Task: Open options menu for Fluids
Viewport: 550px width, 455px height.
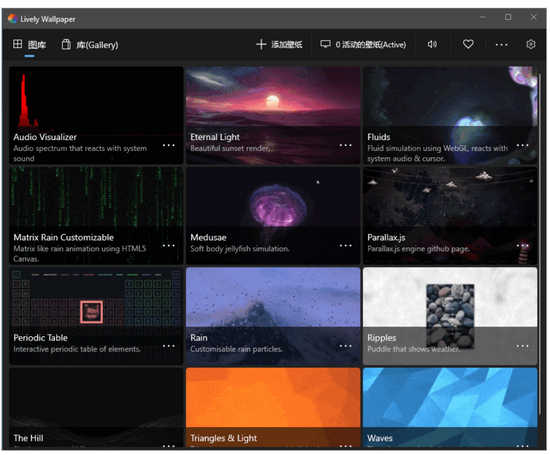Action: click(522, 145)
